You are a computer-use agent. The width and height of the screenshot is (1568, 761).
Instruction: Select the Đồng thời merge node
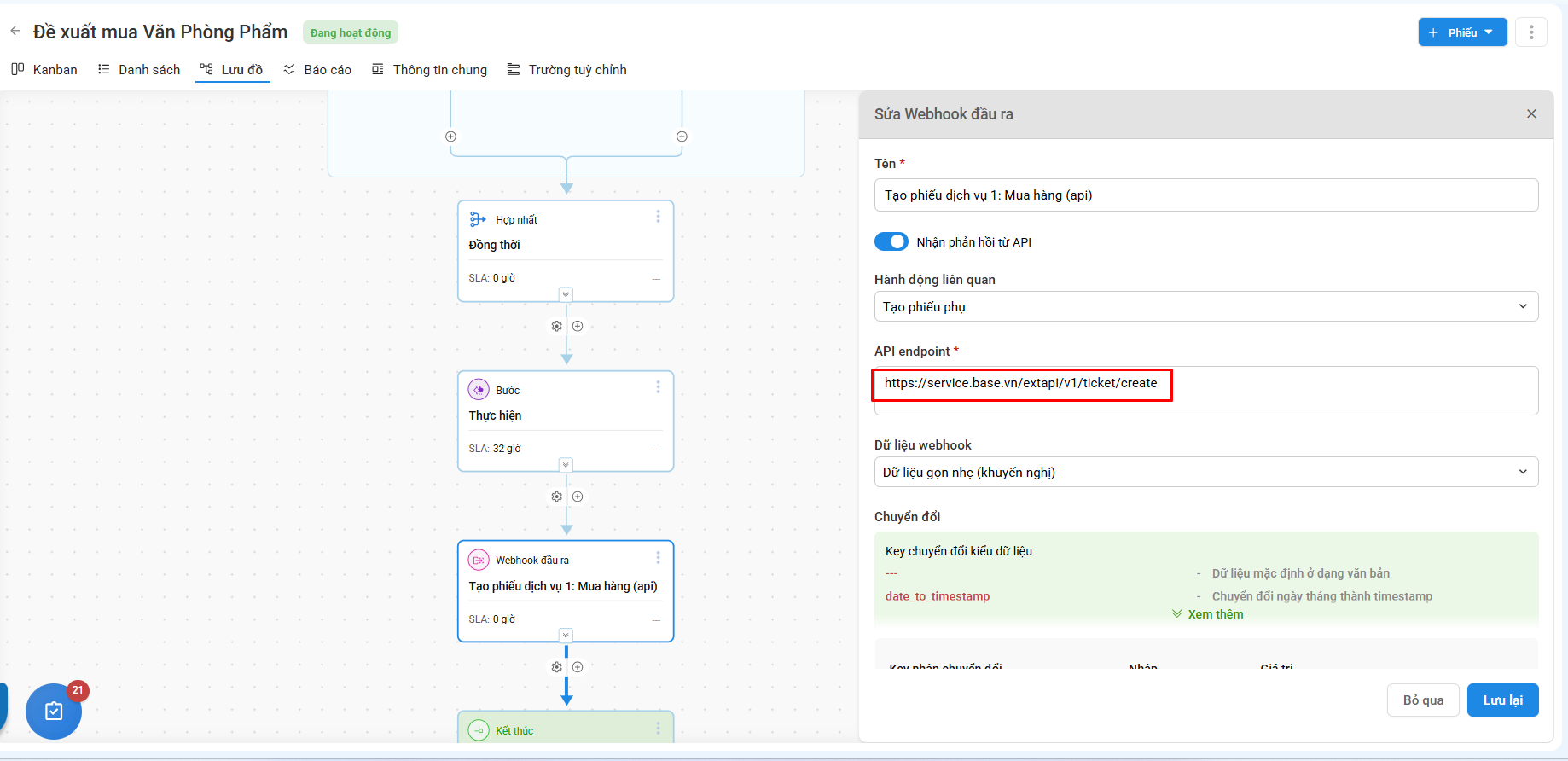pyautogui.click(x=566, y=251)
